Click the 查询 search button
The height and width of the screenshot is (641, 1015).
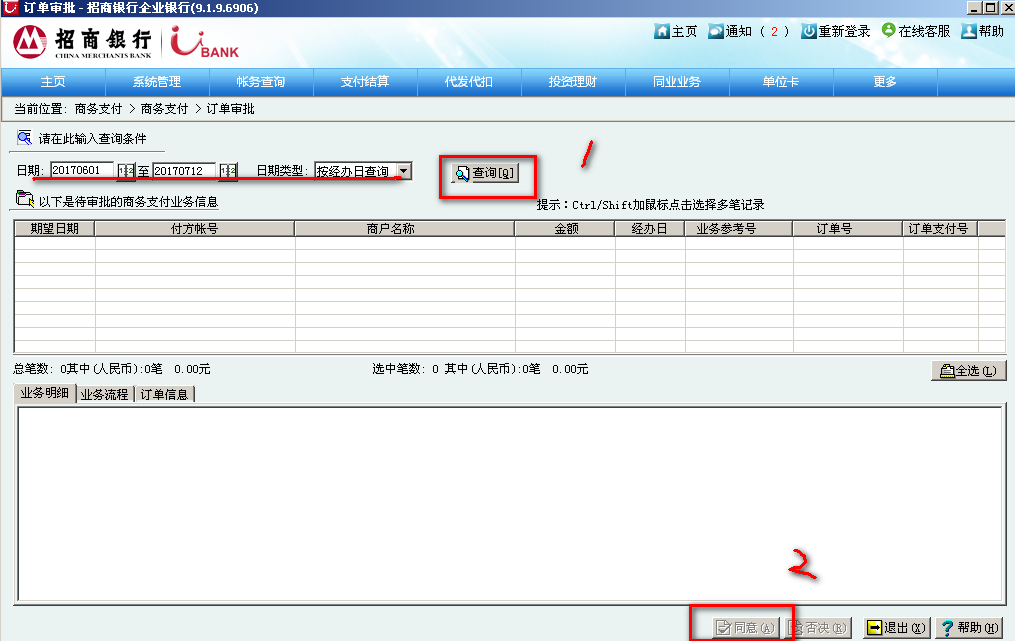click(x=486, y=173)
